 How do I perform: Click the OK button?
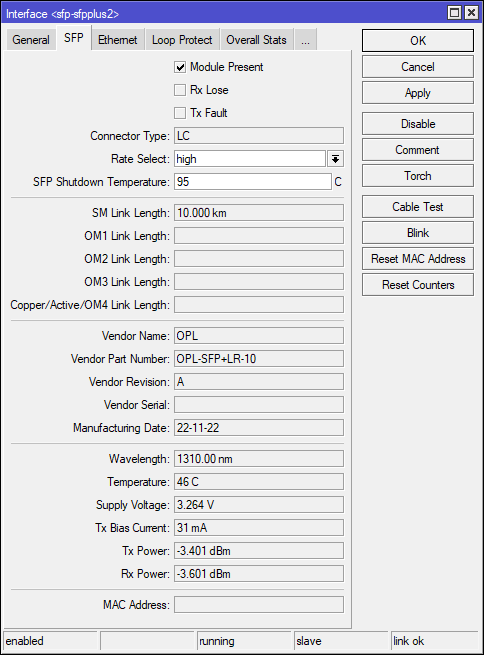(x=418, y=41)
